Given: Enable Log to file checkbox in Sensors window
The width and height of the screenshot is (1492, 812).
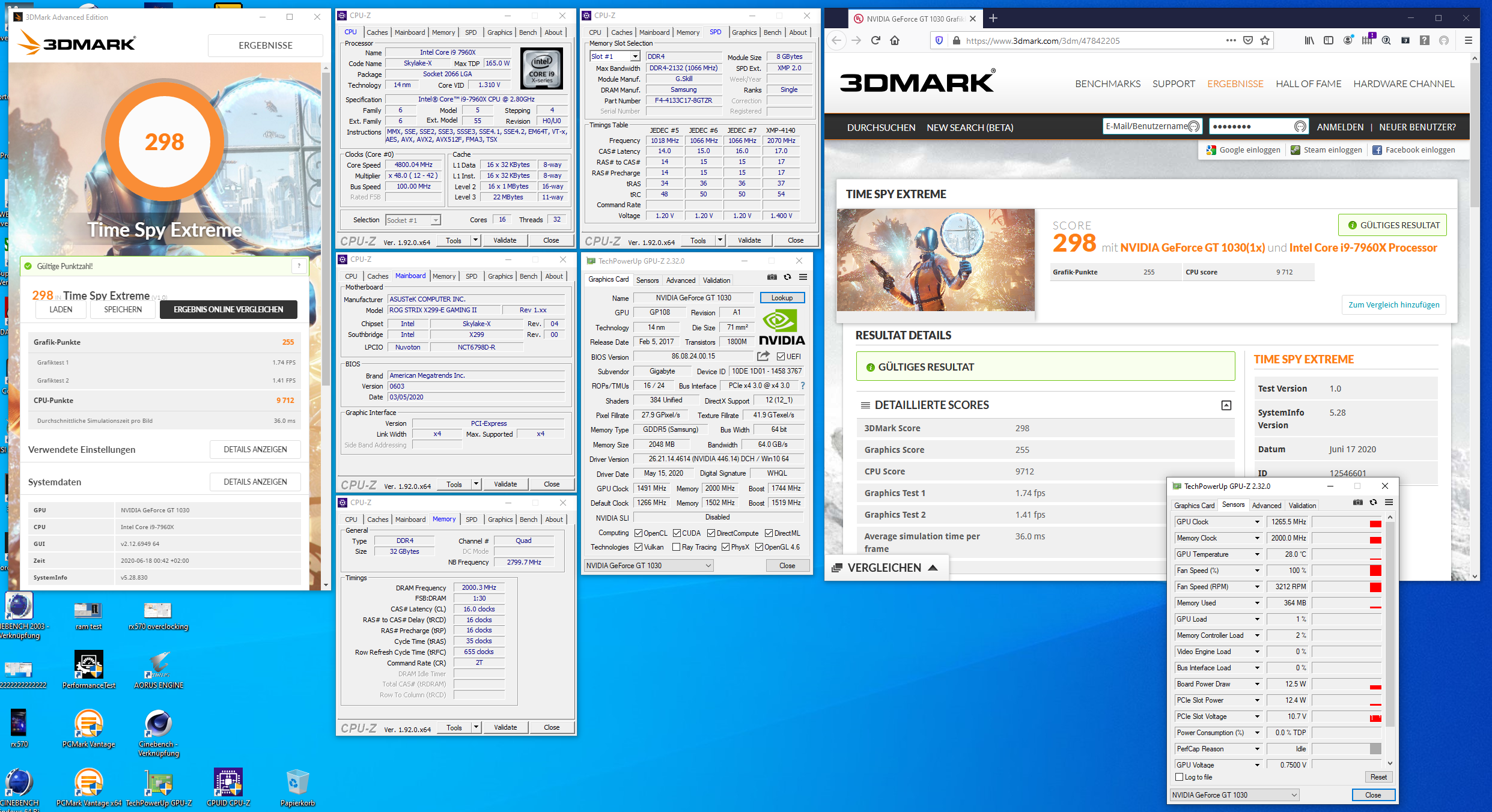Looking at the screenshot, I should (1180, 777).
